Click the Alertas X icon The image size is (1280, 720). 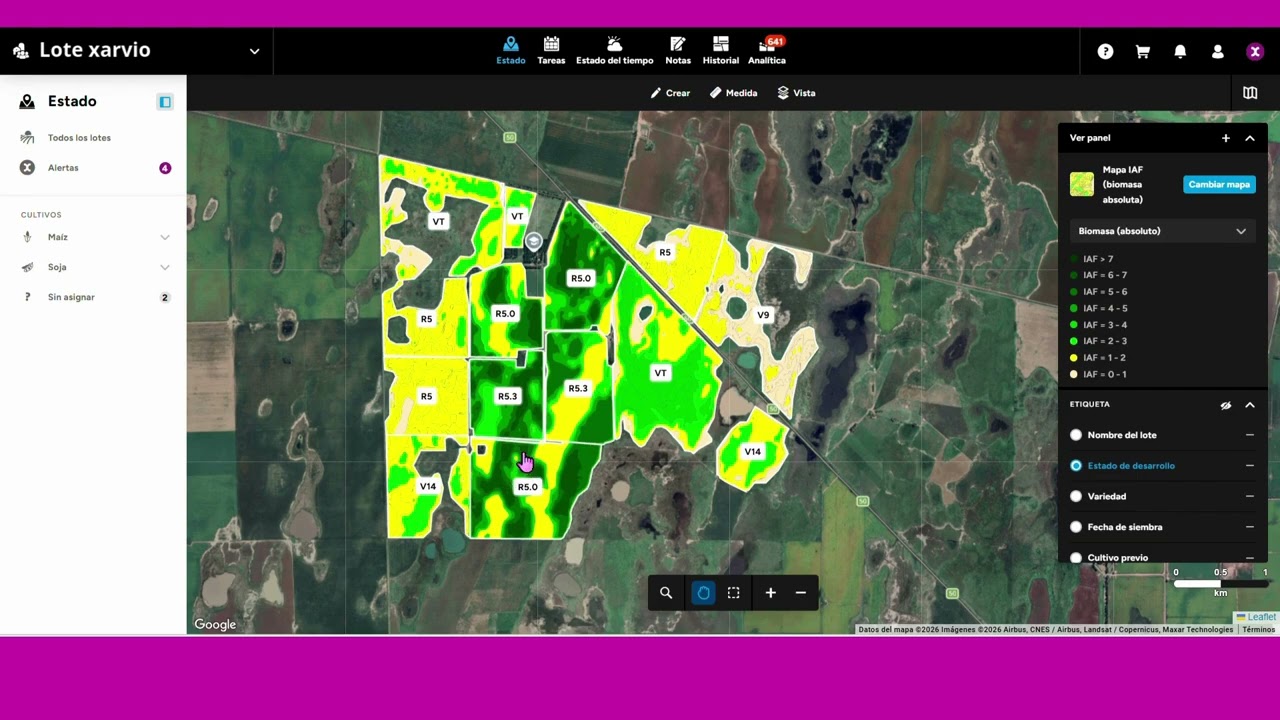27,168
